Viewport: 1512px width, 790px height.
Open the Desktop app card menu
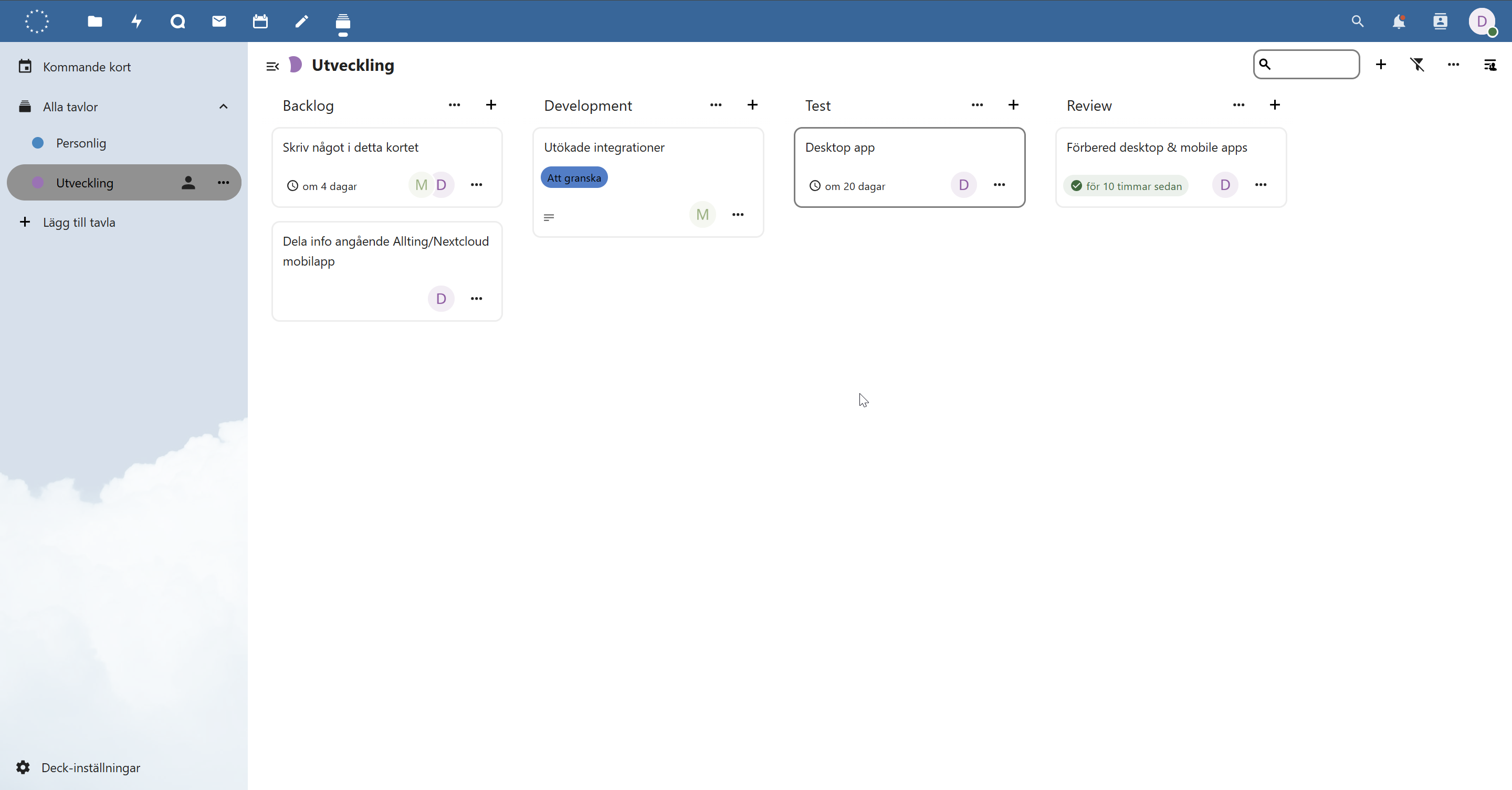[999, 185]
